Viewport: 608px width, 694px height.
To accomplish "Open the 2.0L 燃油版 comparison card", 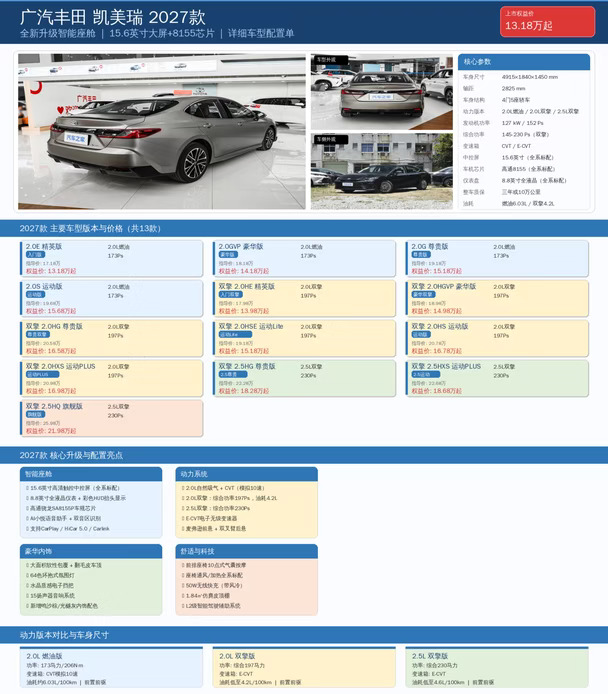I will (x=112, y=667).
